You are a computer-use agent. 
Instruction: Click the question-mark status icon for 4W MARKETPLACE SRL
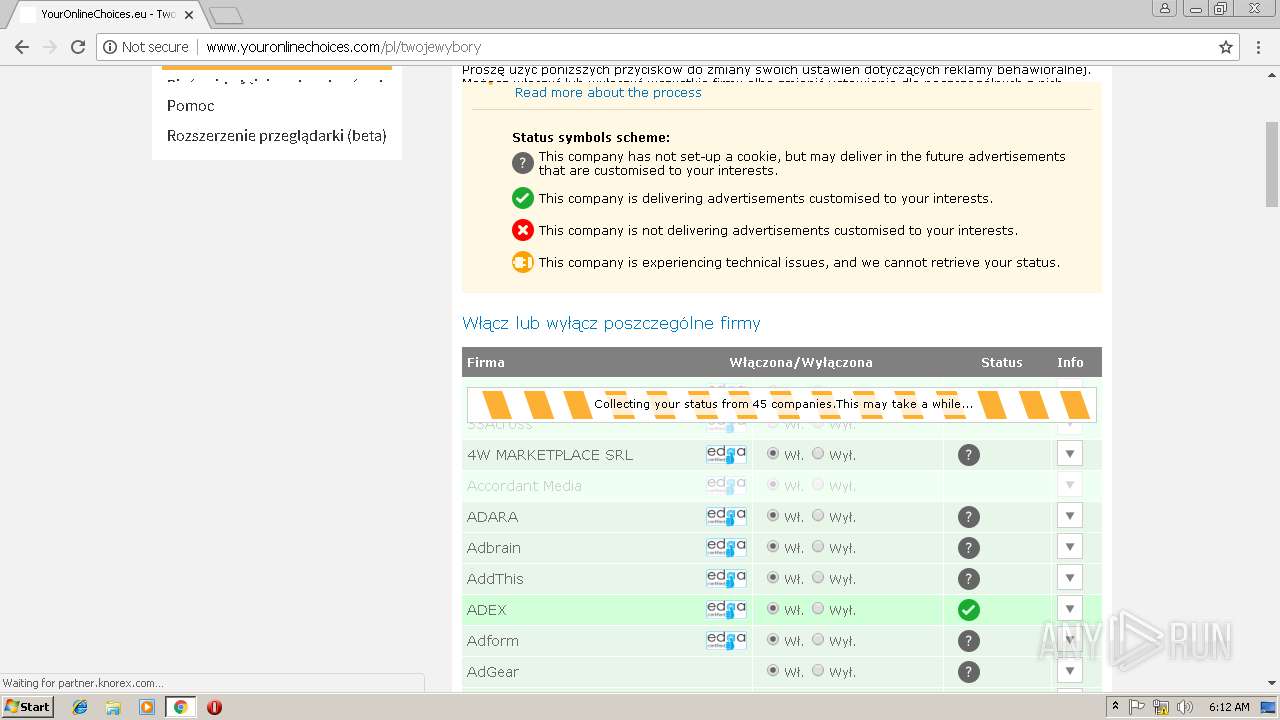click(968, 455)
